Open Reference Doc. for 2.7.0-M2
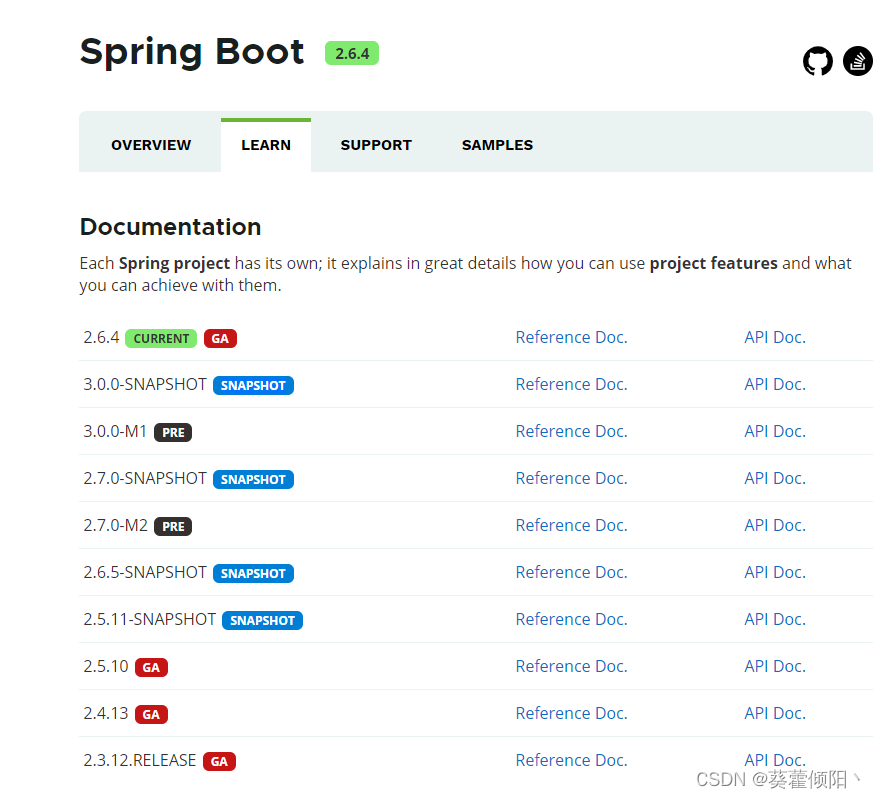 tap(571, 526)
